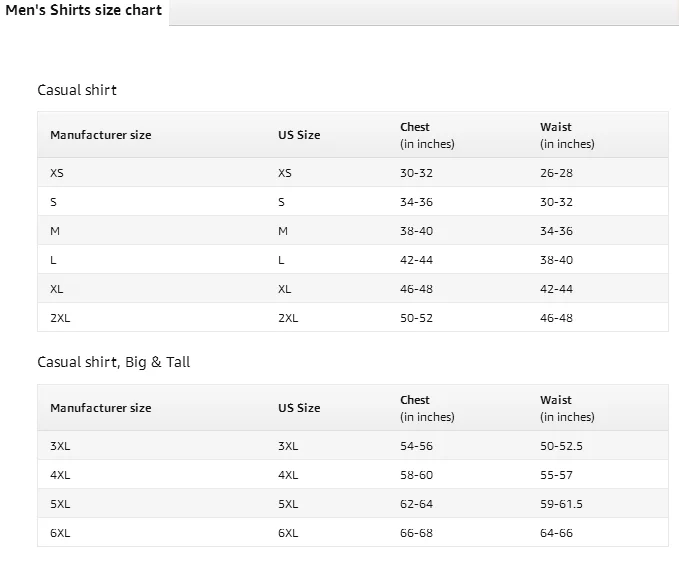Screen dimensions: 679x579
Task: Click chest value 66-68 in 6XL row
Action: (416, 533)
